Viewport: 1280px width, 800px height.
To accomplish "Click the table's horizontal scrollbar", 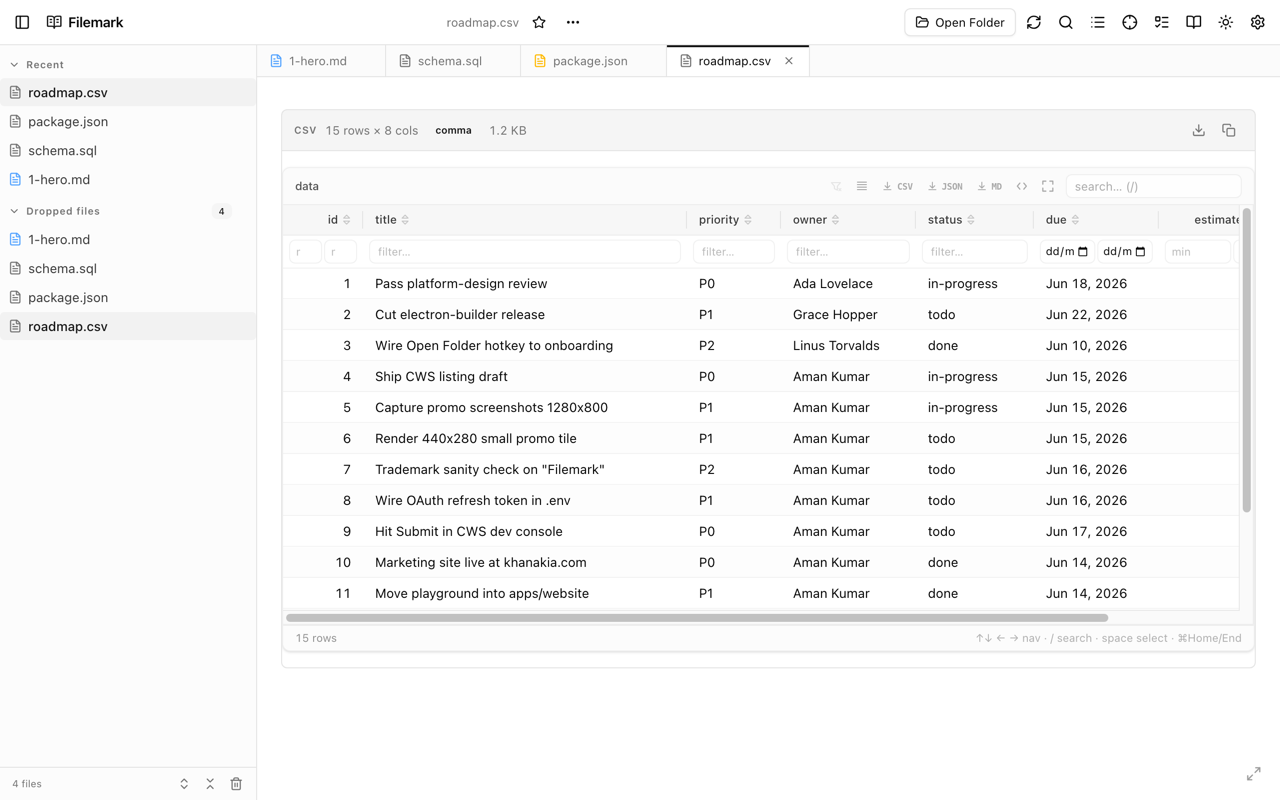I will pos(697,618).
